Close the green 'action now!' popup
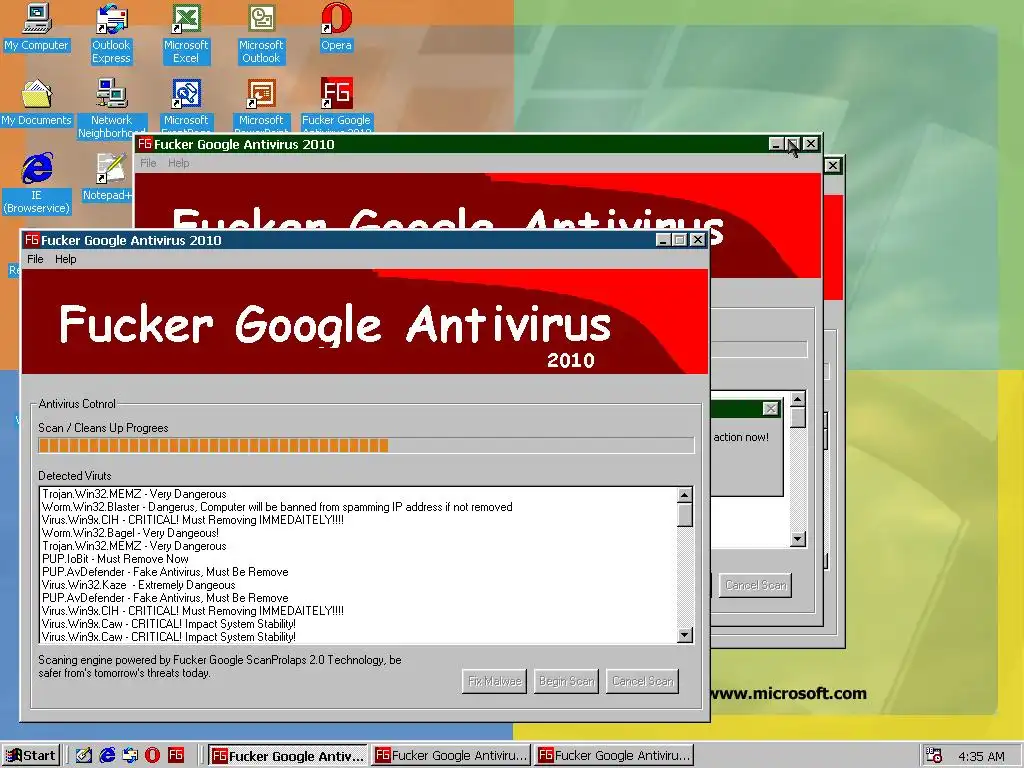Screen dimensions: 1024x768 click(x=771, y=409)
